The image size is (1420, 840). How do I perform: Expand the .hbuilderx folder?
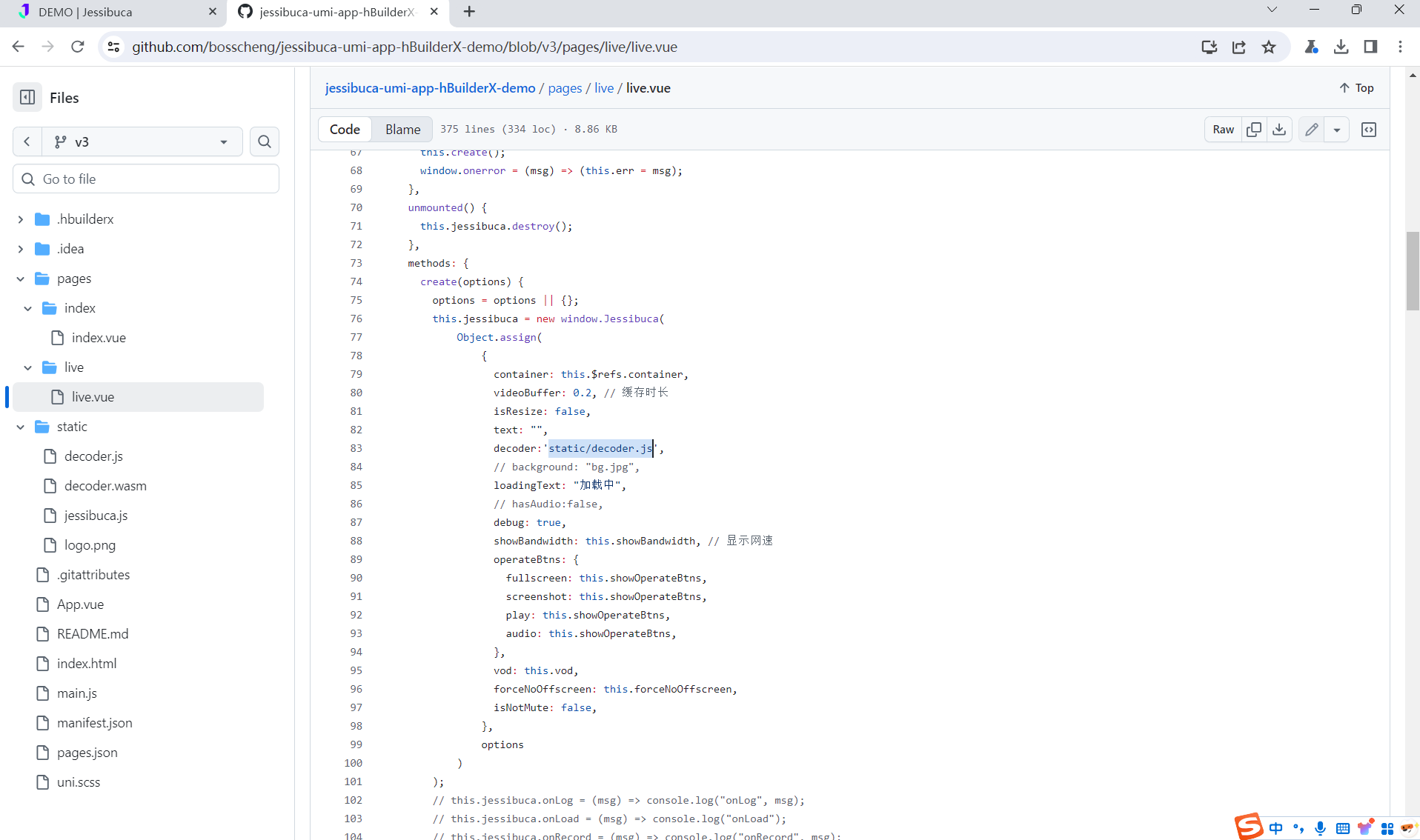(21, 219)
